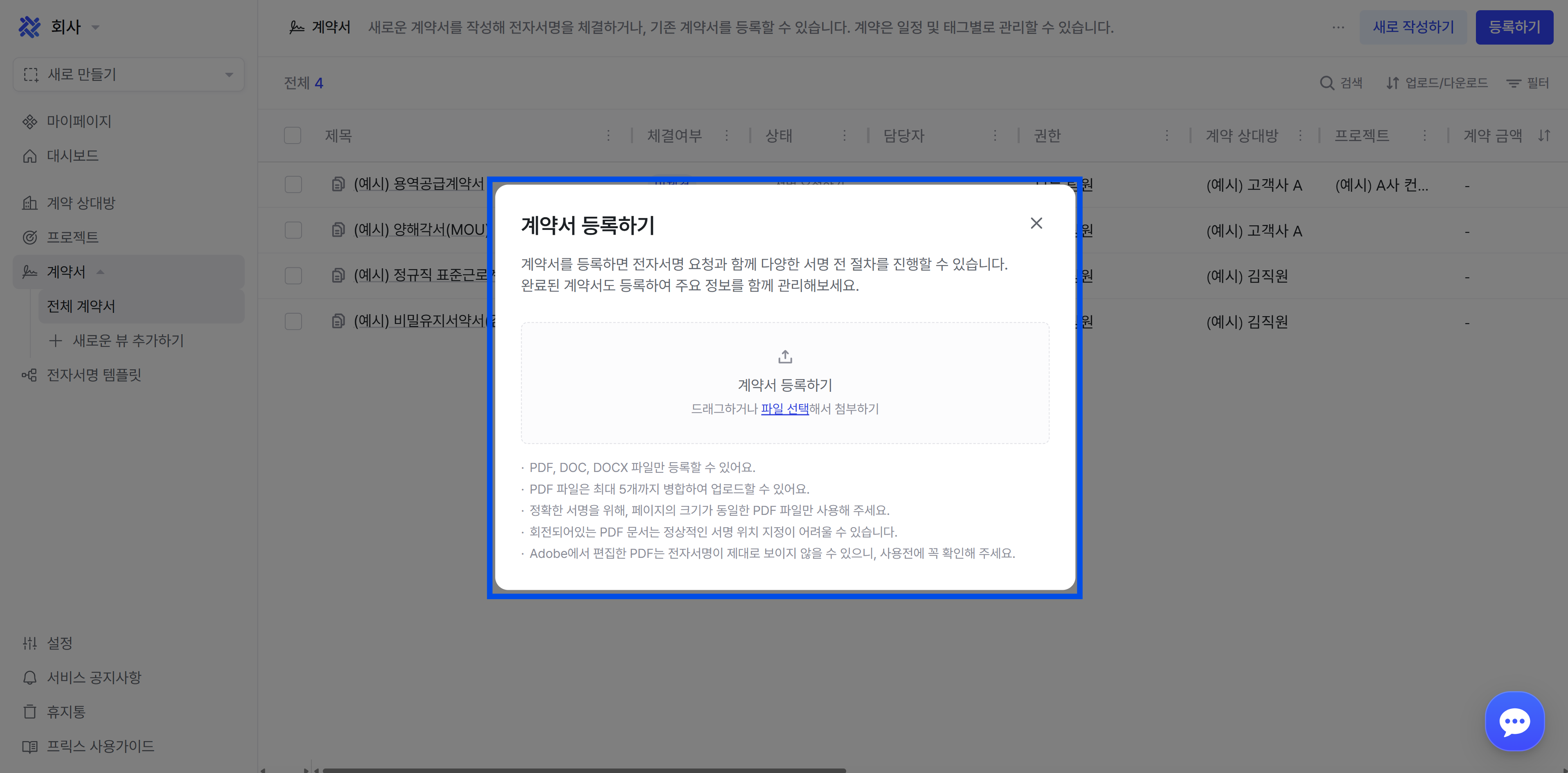Check the 비밀유지서약서 row checkbox
1568x773 pixels.
click(x=293, y=321)
